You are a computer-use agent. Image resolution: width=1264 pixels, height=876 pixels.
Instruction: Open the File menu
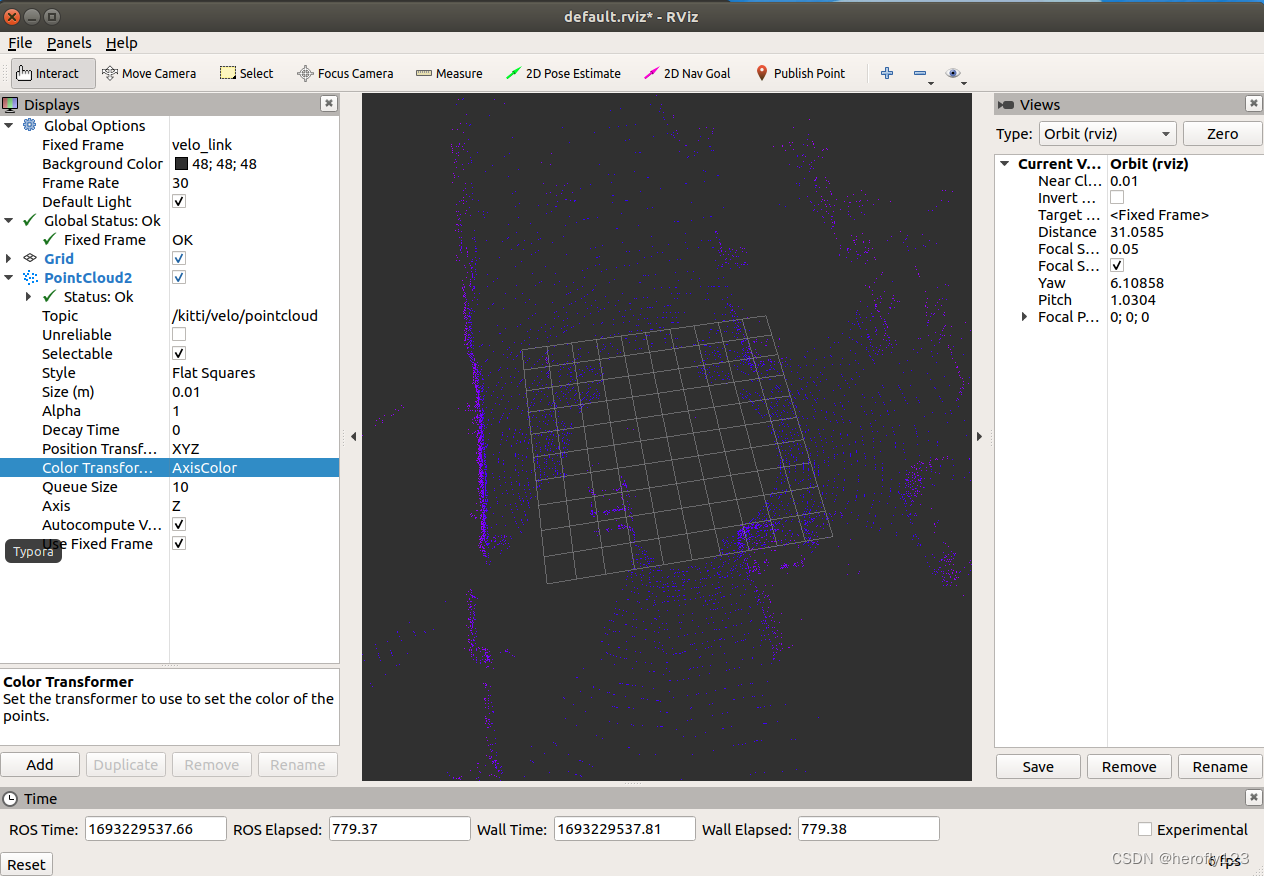click(x=19, y=43)
